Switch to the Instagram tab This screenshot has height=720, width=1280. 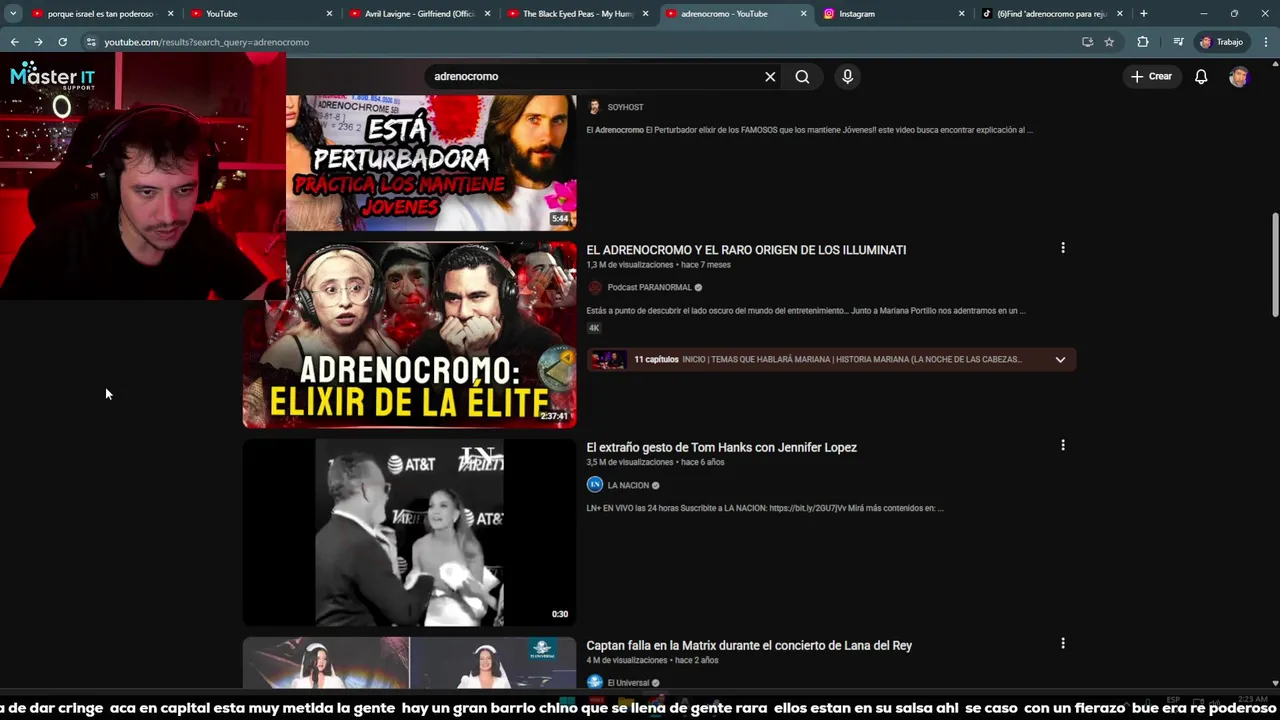click(x=895, y=14)
